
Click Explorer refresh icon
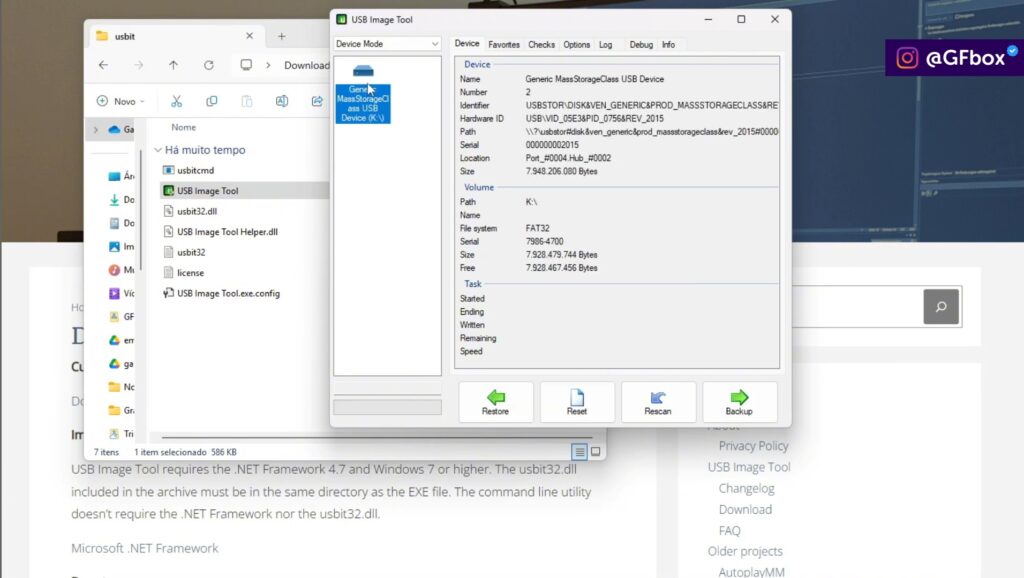coord(208,65)
